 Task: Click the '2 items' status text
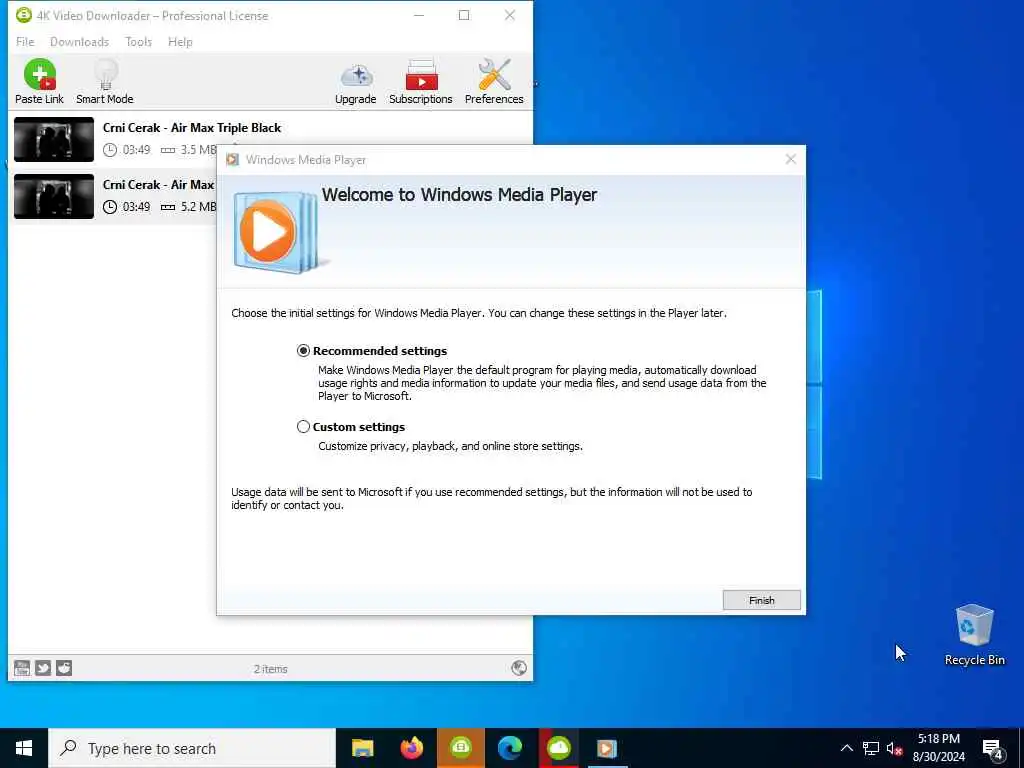270,669
